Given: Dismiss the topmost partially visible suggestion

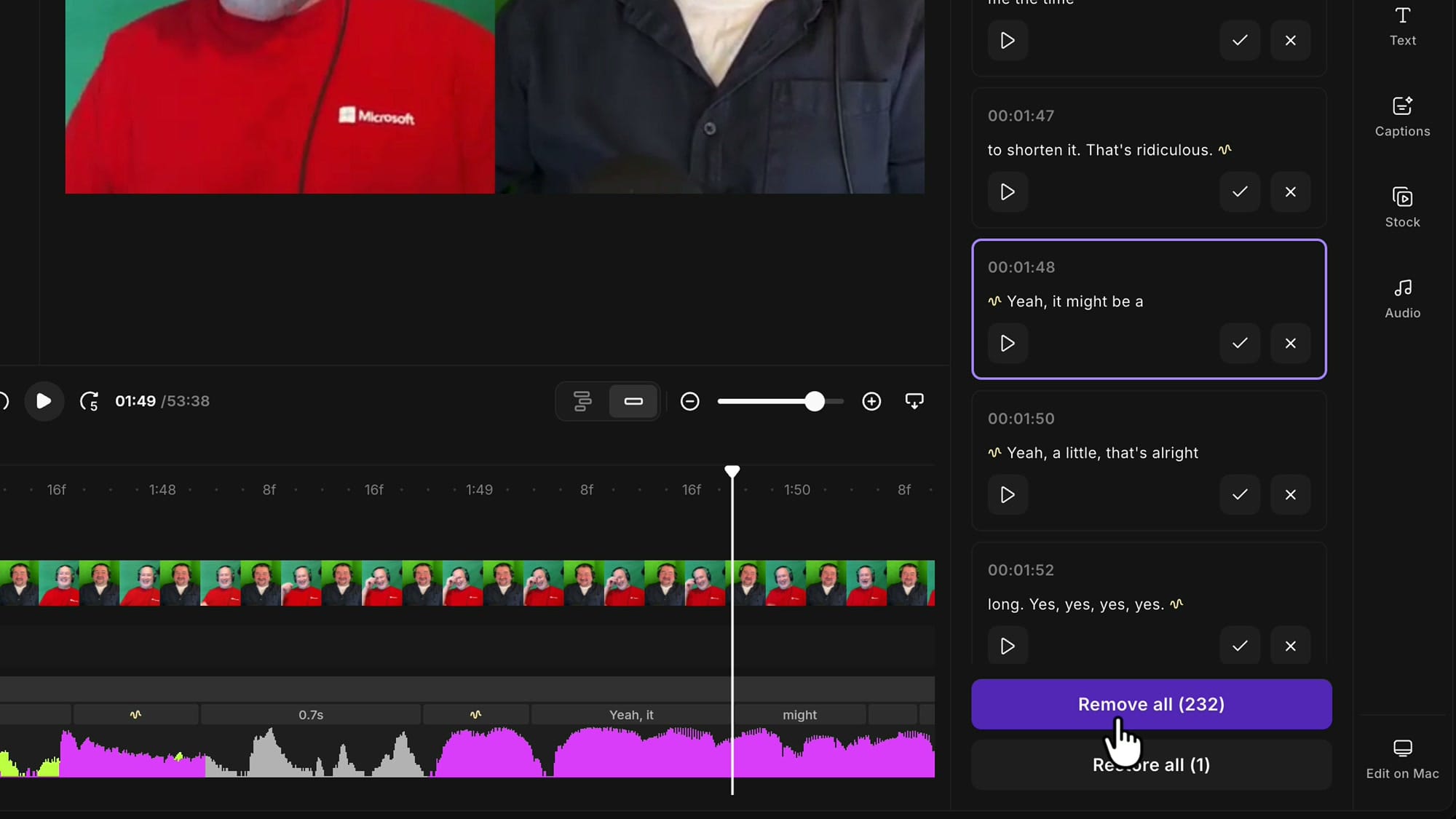Looking at the screenshot, I should 1290,41.
